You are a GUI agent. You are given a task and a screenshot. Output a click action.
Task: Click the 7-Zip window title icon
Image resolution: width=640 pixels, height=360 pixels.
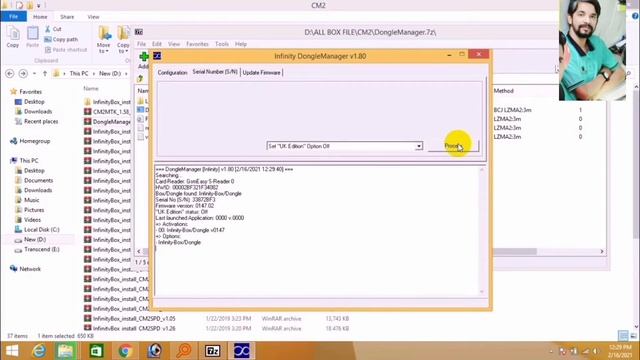tap(139, 32)
